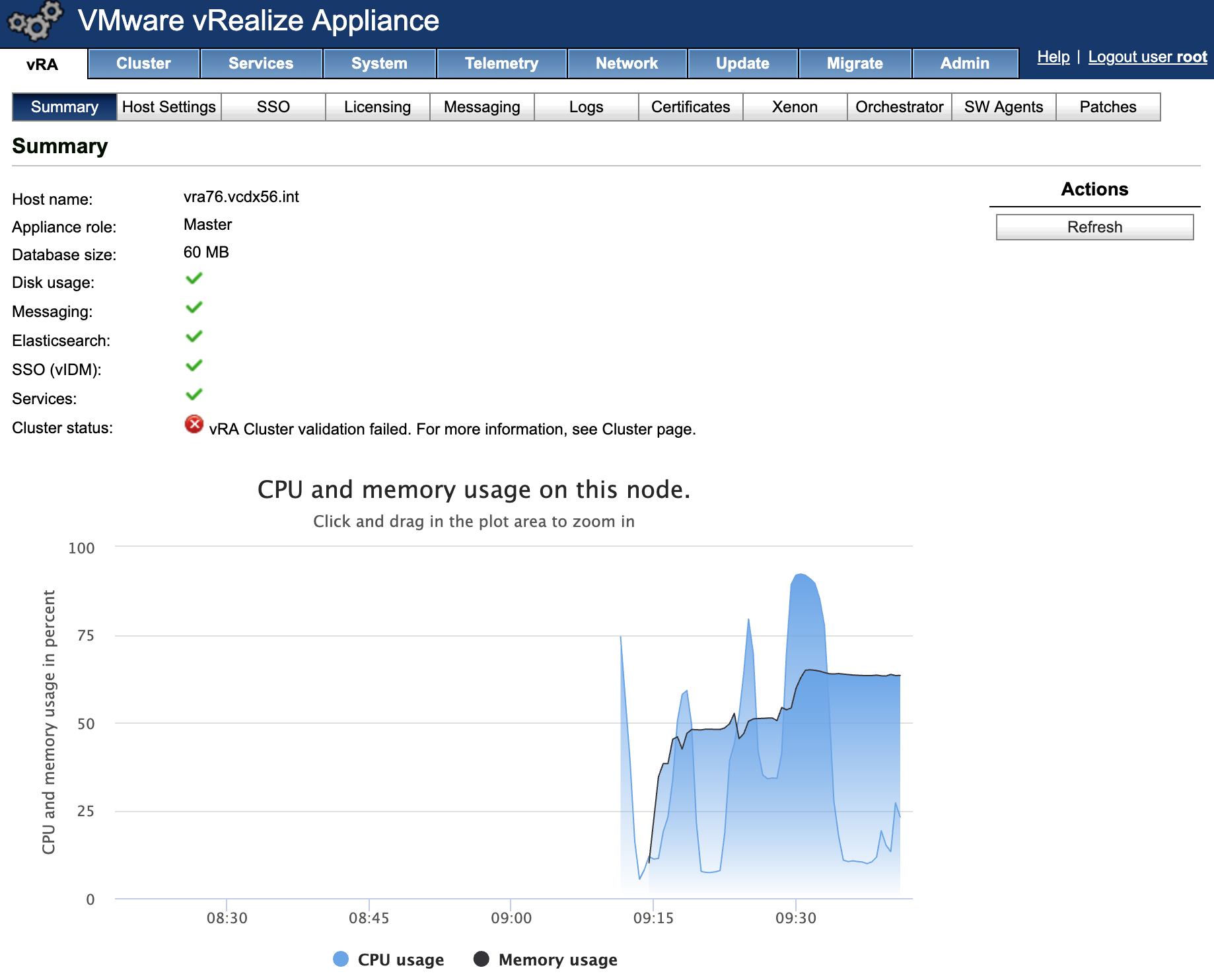Open the Host Settings sub-tab
The height and width of the screenshot is (980, 1214).
(169, 107)
